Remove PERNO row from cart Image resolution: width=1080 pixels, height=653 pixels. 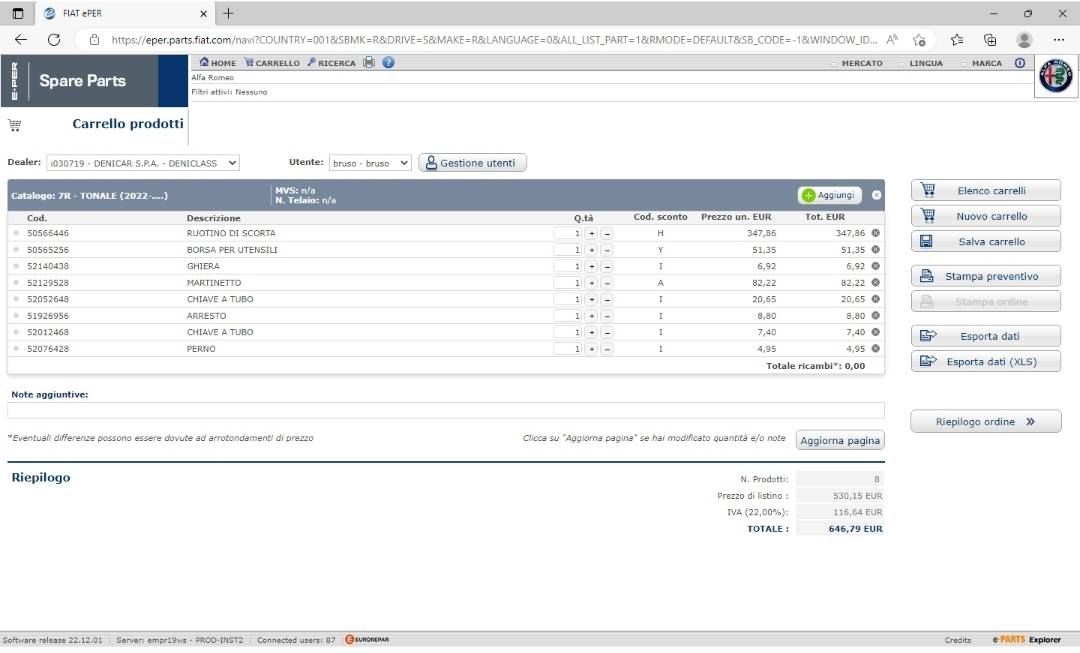pyautogui.click(x=875, y=349)
